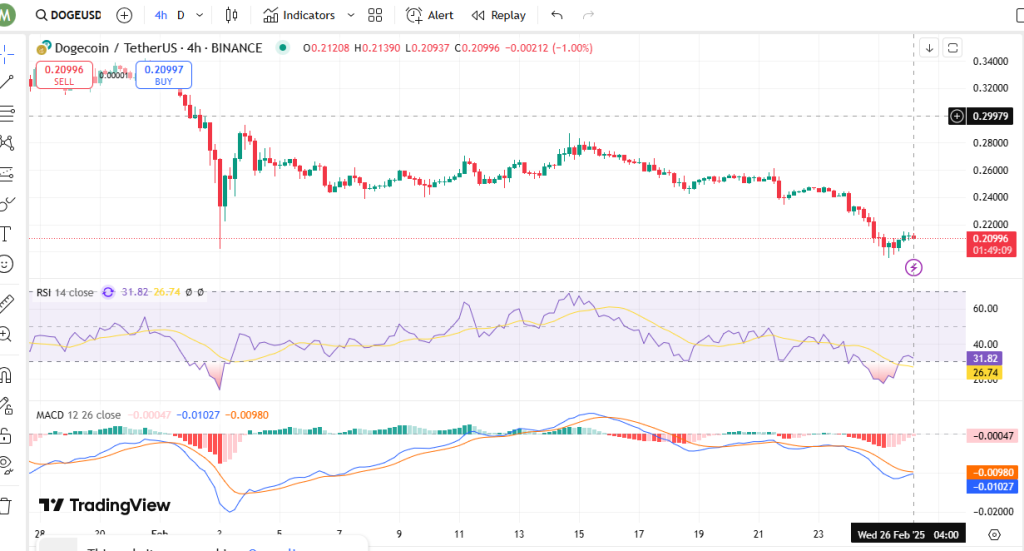
Task: Activate the zoom in tool
Action: (x=6, y=334)
